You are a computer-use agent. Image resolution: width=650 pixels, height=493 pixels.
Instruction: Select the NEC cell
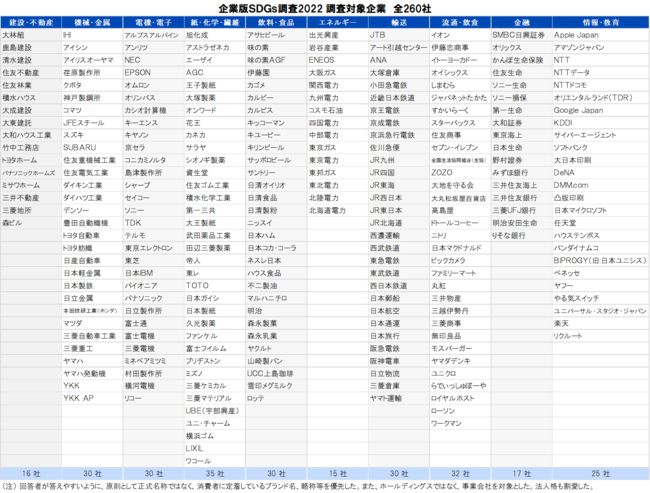[x=153, y=60]
